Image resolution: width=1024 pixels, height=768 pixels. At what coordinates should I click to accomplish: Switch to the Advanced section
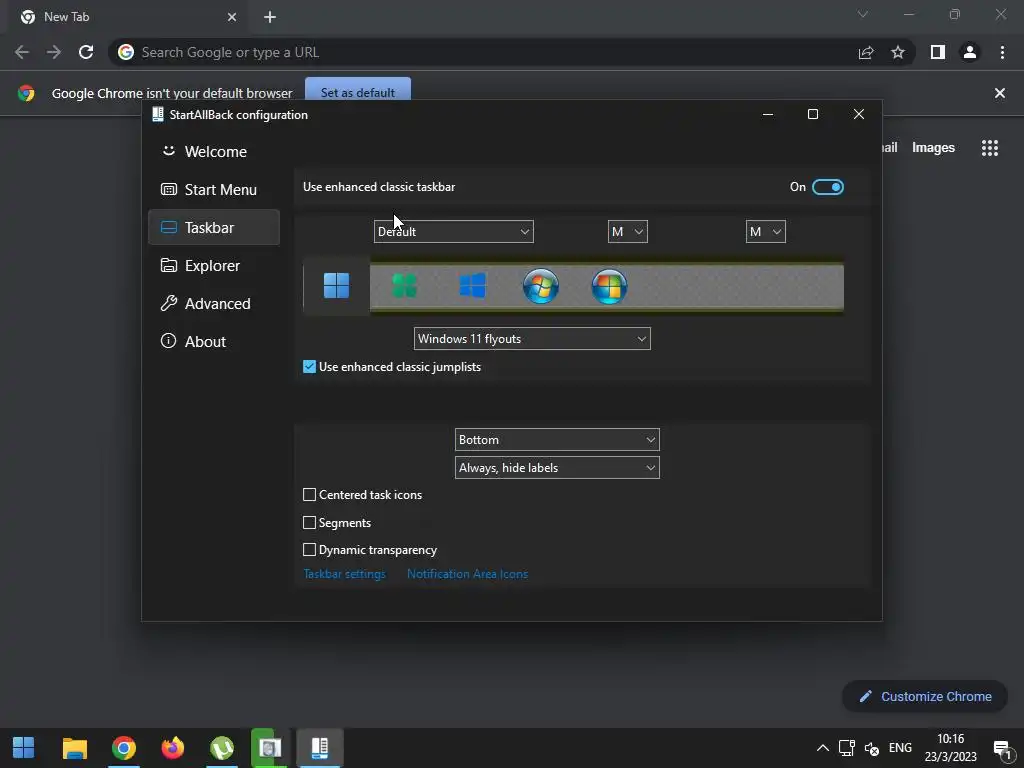coord(214,304)
